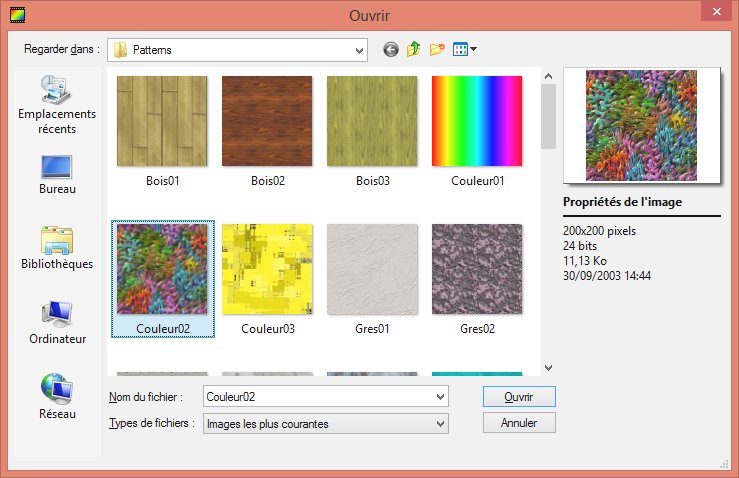The width and height of the screenshot is (739, 478).
Task: Click the Annuler button
Action: point(518,423)
